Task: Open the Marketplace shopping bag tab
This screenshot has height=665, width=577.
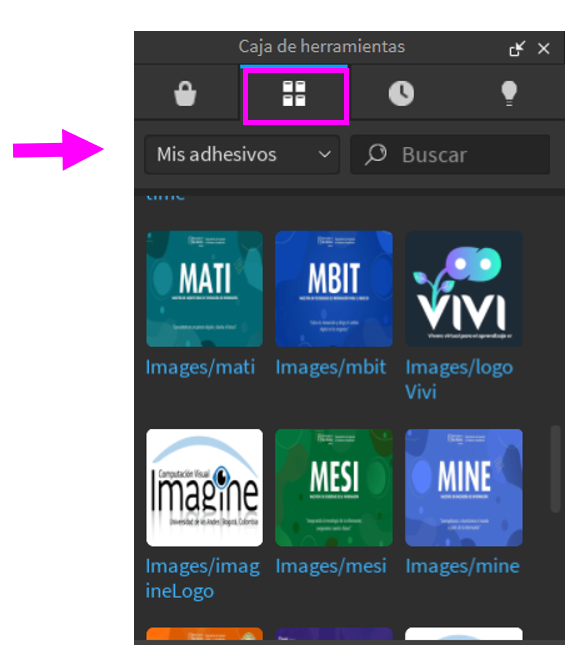Action: (x=185, y=93)
